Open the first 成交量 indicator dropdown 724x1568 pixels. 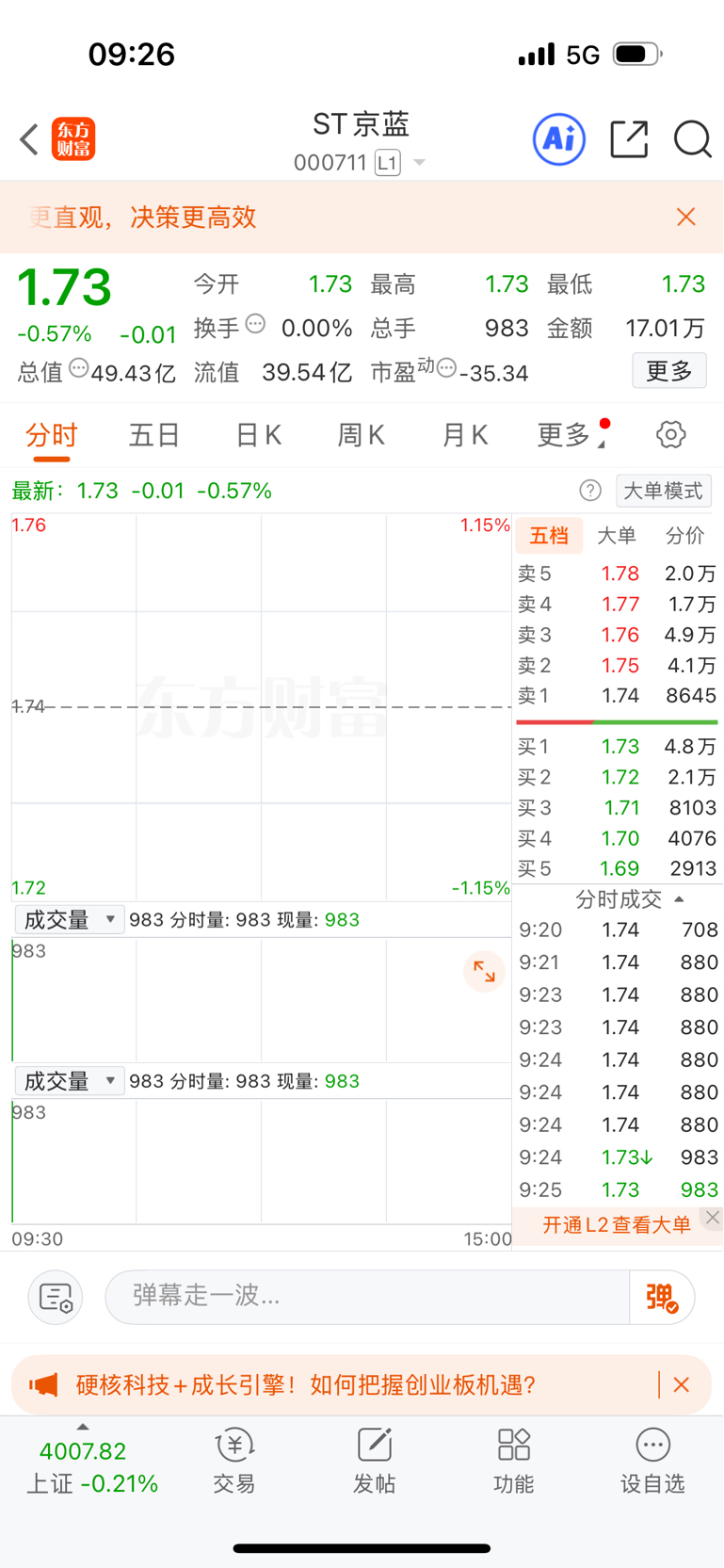[69, 920]
